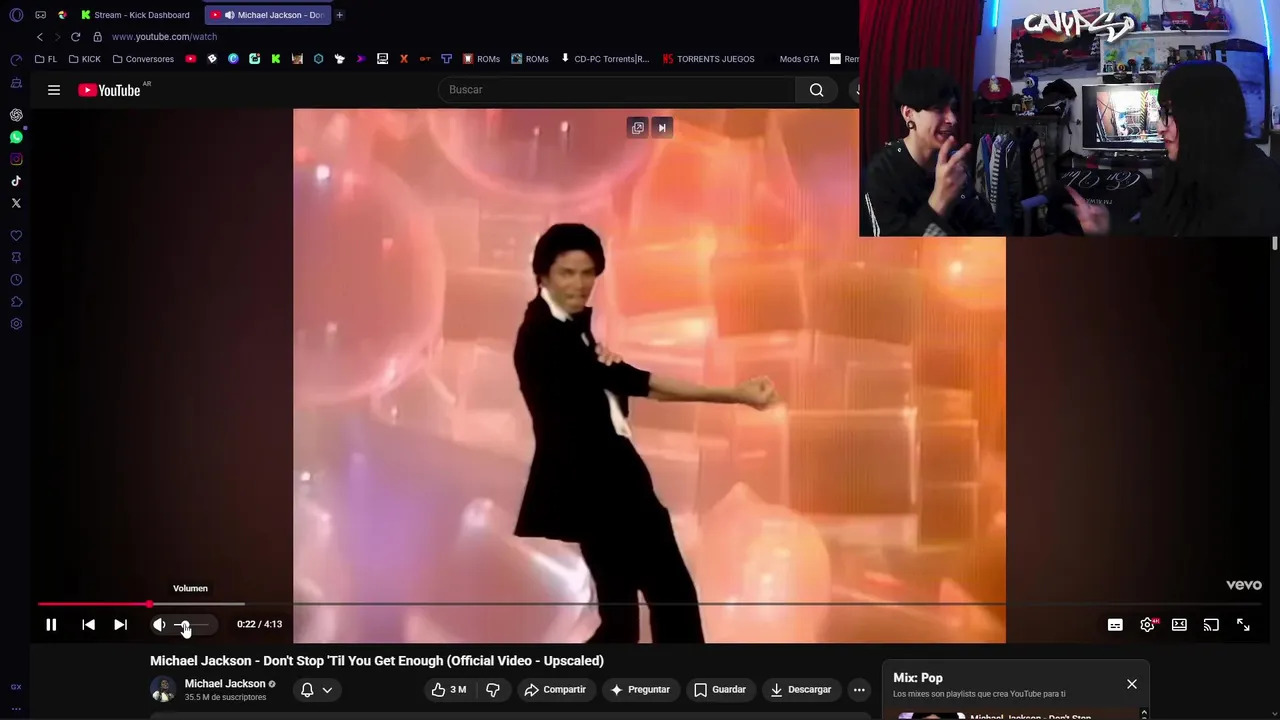
Task: Close the Mix: Pop panel
Action: (x=1132, y=684)
